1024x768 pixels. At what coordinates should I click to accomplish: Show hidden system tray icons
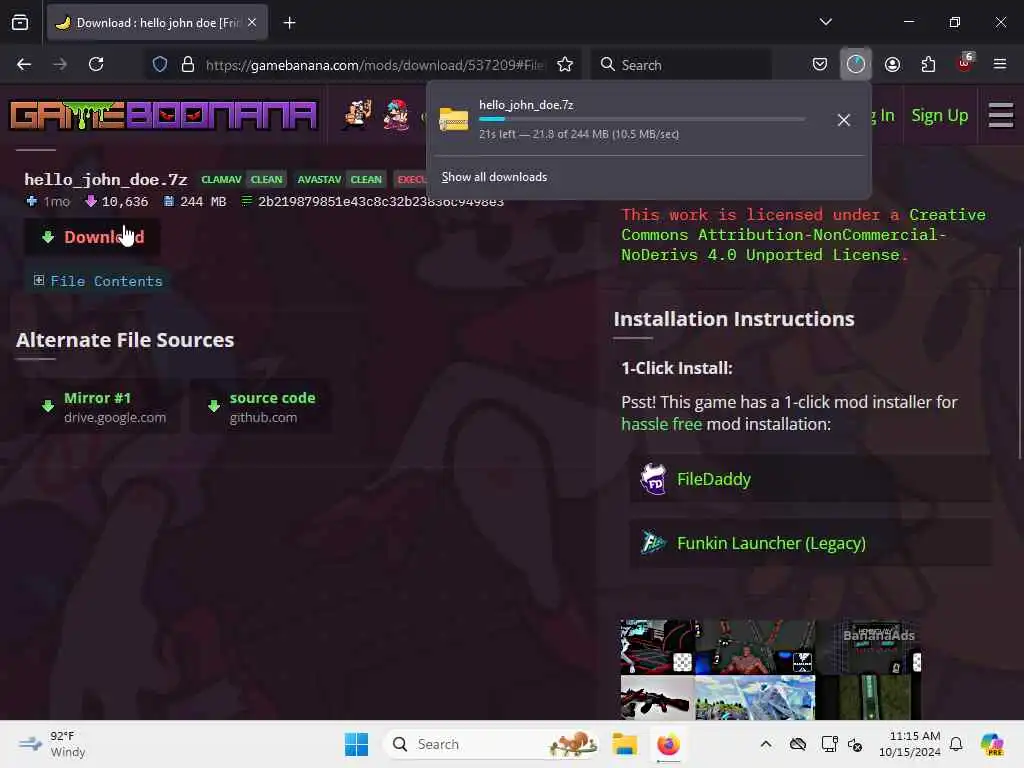766,744
